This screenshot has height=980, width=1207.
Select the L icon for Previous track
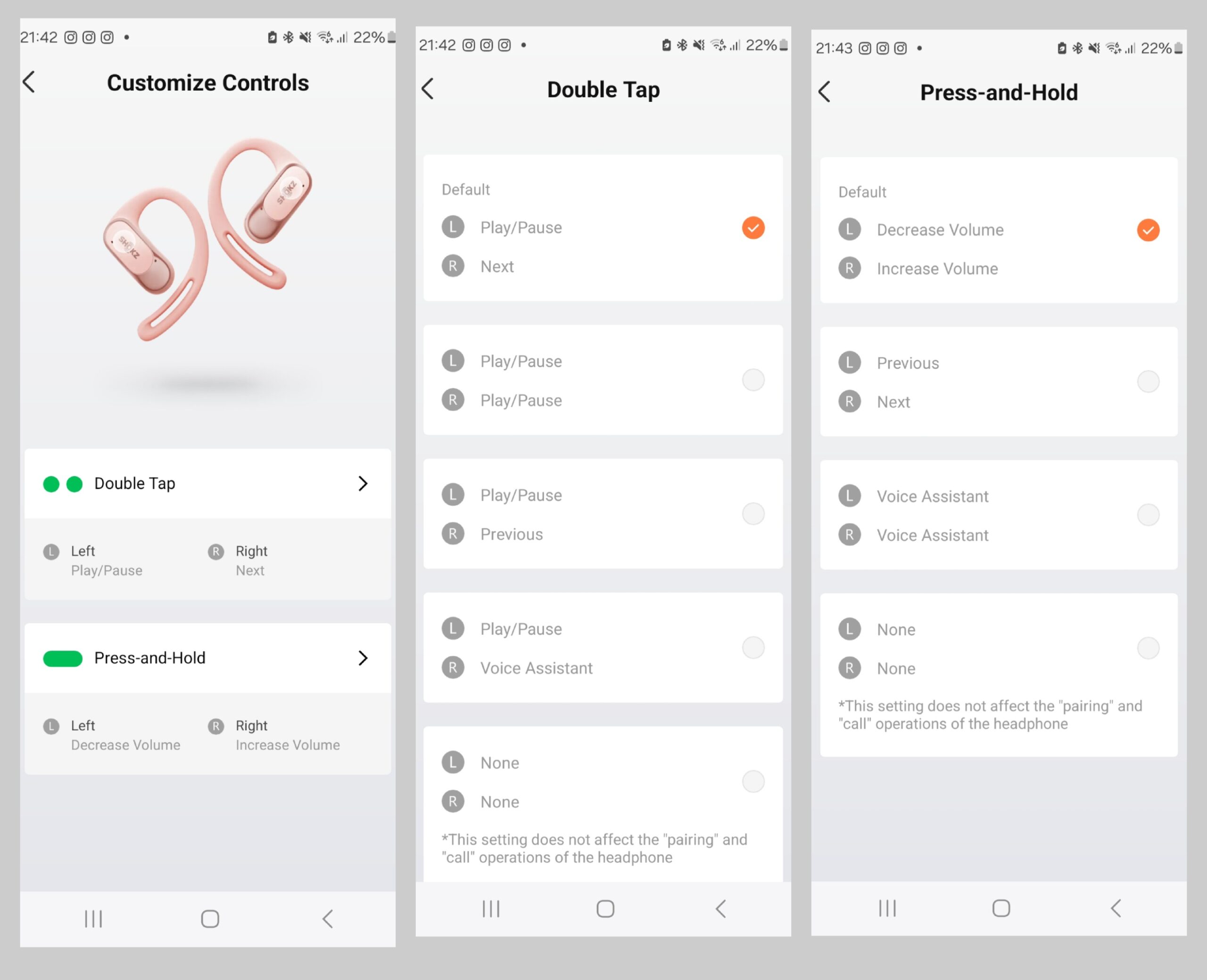850,361
